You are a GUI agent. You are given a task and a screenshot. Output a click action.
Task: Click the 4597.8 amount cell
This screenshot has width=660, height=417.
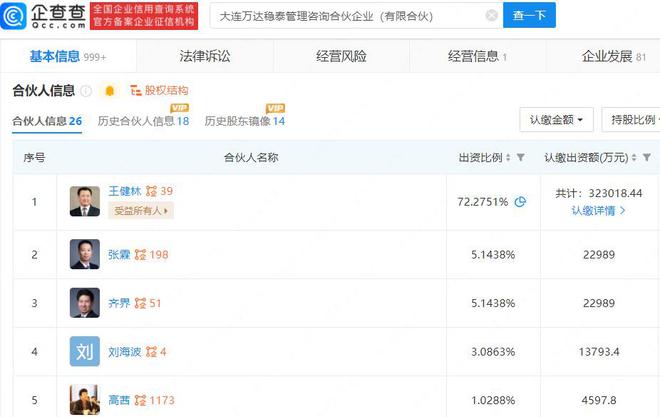(x=599, y=400)
